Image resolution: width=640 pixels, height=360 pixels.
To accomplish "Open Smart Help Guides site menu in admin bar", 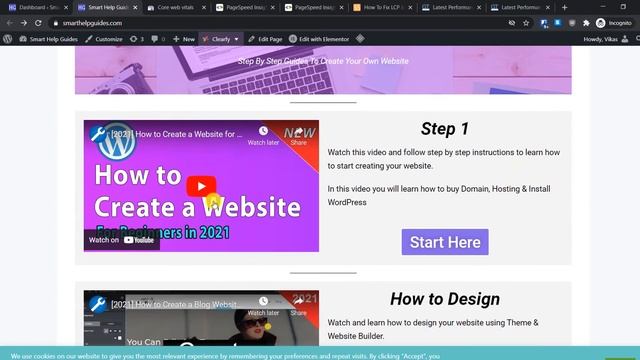I will pyautogui.click(x=49, y=39).
